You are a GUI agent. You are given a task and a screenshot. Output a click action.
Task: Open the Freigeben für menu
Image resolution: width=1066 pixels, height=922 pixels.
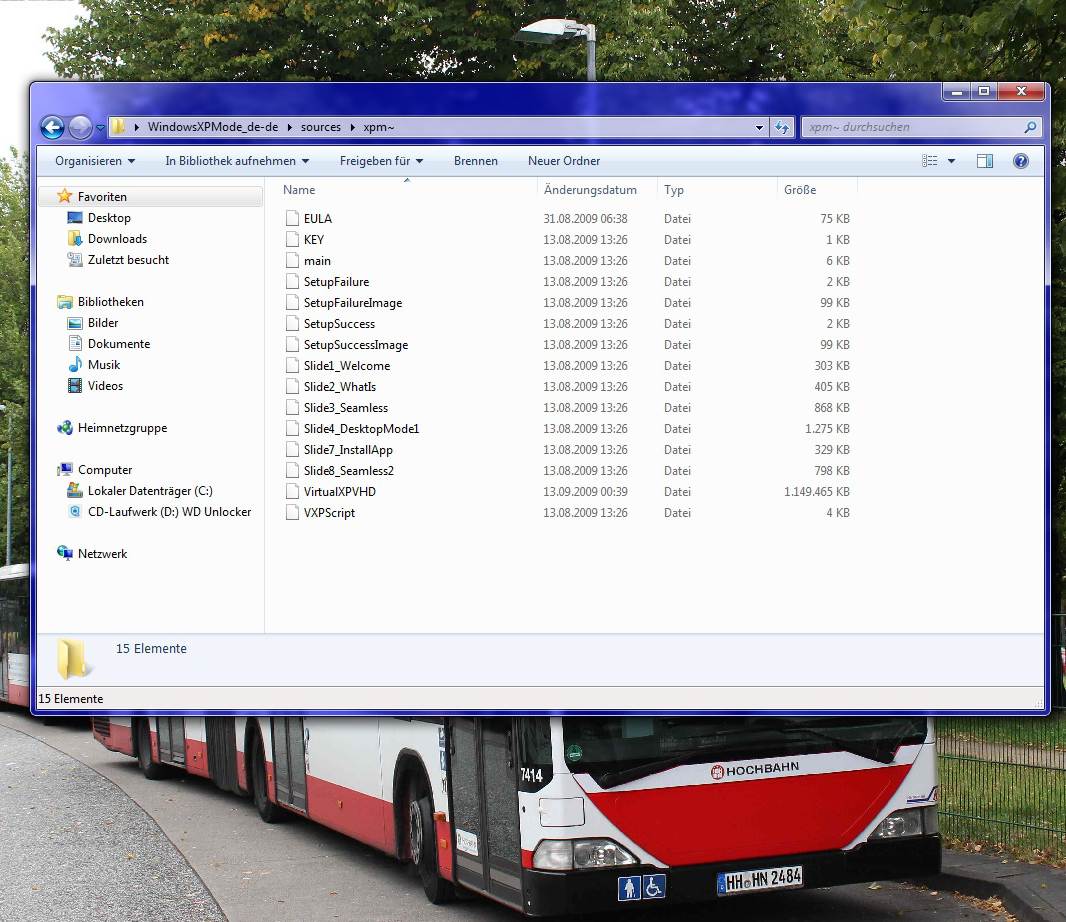point(381,161)
